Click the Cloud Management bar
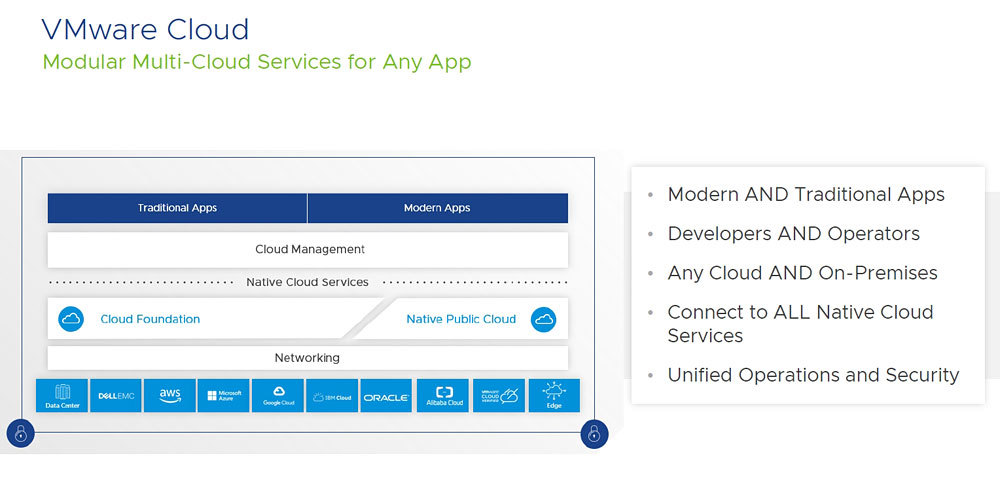1000x481 pixels. (x=308, y=249)
